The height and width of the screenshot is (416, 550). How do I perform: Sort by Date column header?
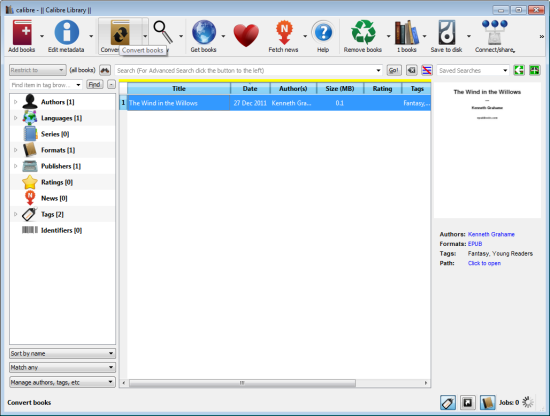tap(250, 88)
